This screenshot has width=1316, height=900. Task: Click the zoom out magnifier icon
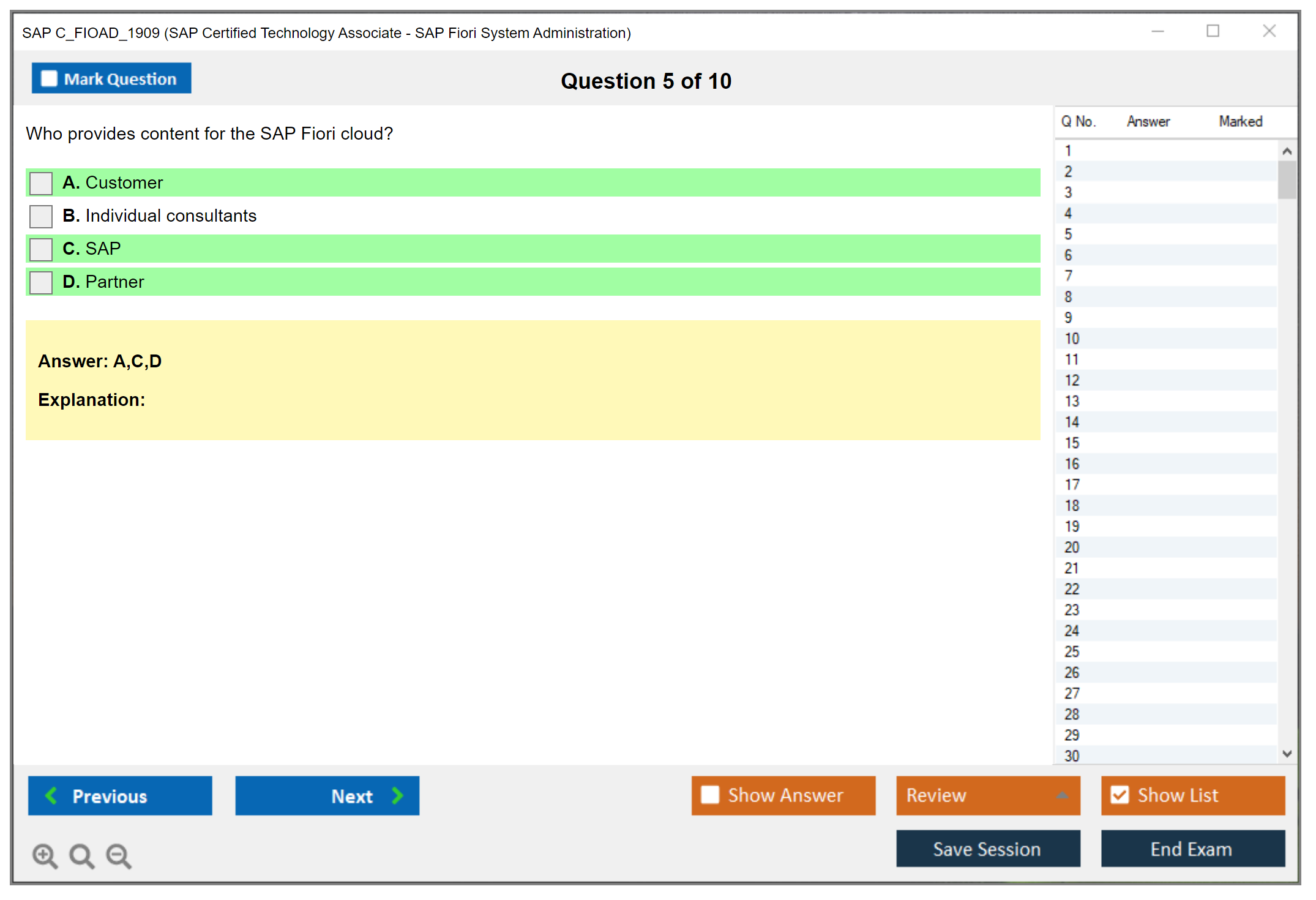coord(118,855)
